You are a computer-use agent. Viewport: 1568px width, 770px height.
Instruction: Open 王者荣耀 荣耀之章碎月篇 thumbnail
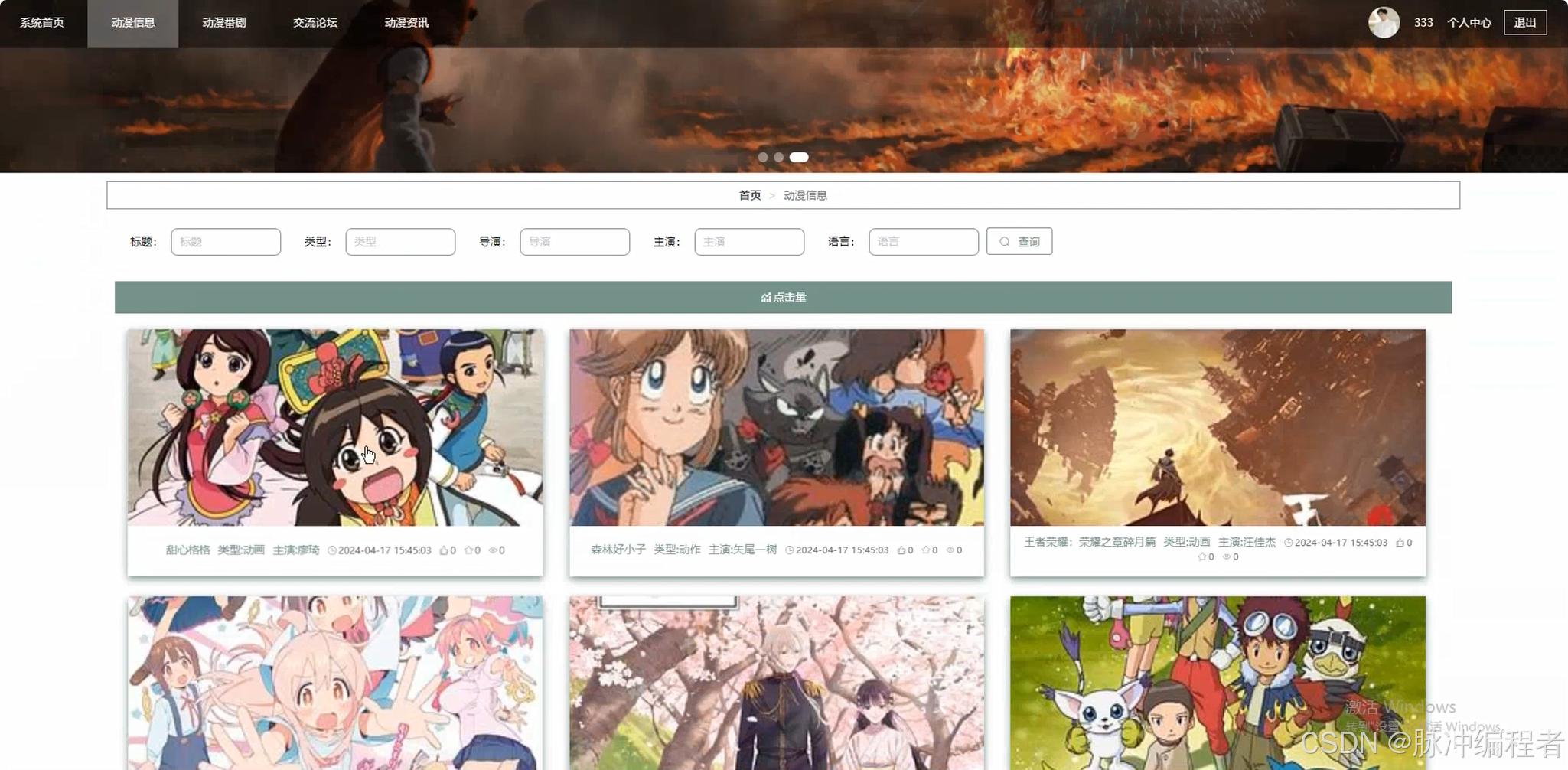(x=1218, y=427)
